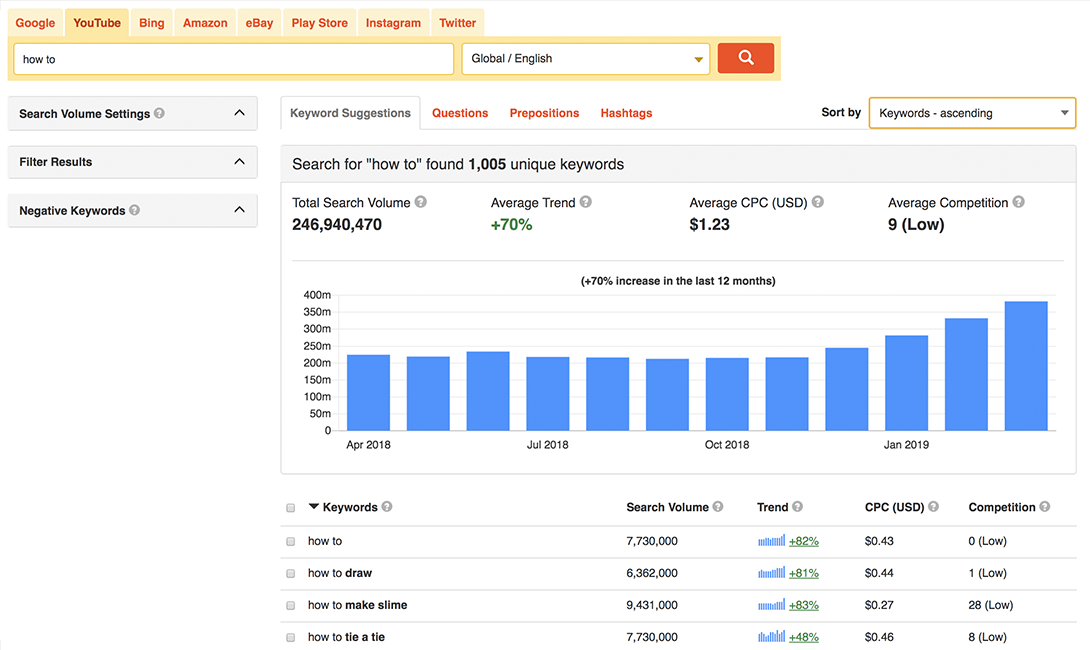
Task: Open the 'Keywords - ascending' sort dropdown
Action: coord(971,113)
